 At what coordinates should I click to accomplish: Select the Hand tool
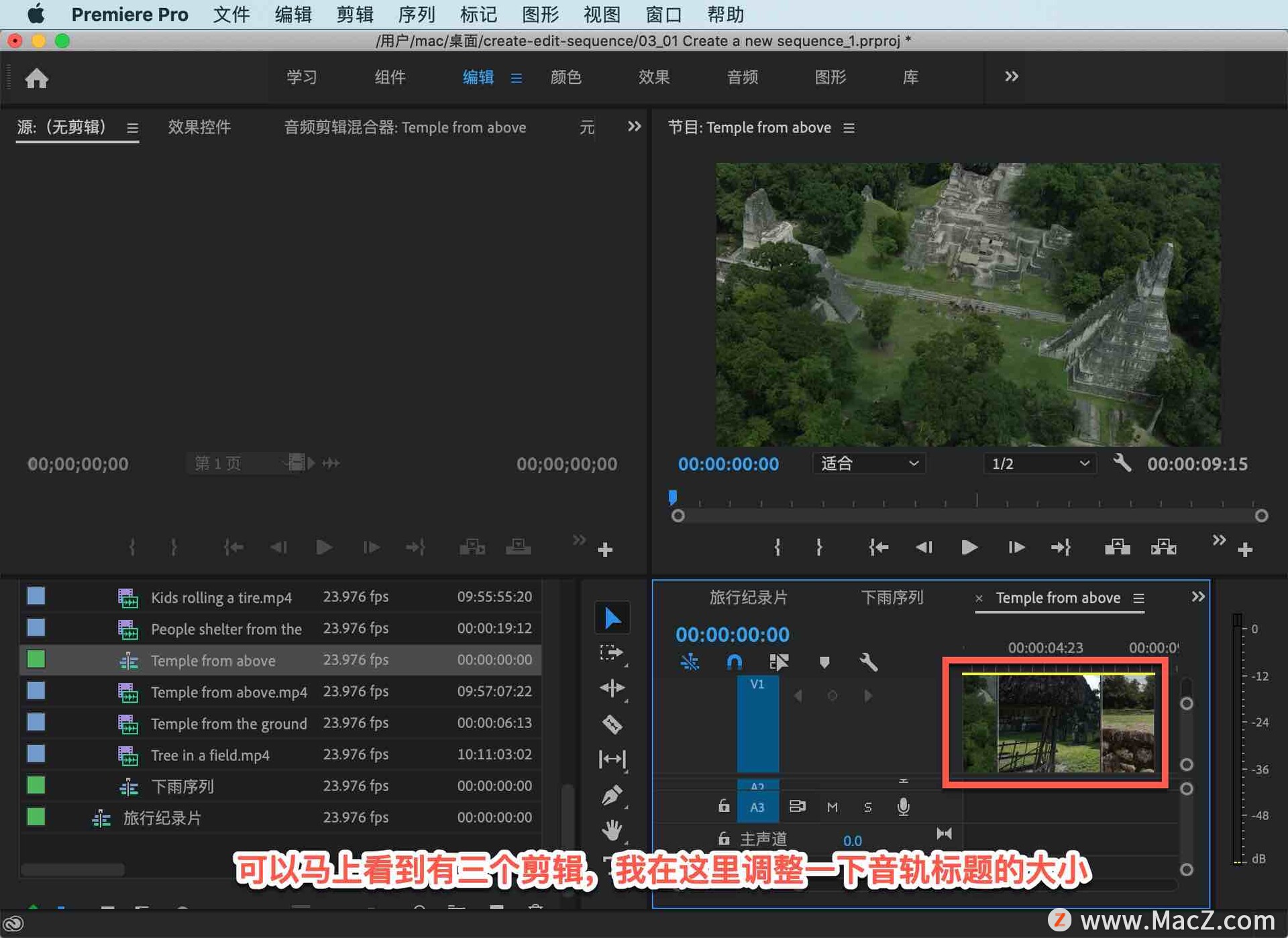click(611, 830)
